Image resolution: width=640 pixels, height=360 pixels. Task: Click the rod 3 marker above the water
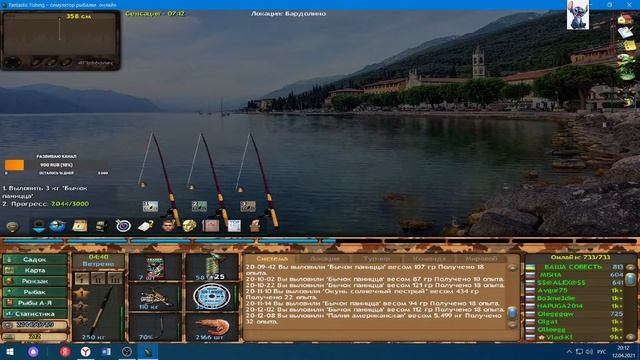tap(248, 206)
